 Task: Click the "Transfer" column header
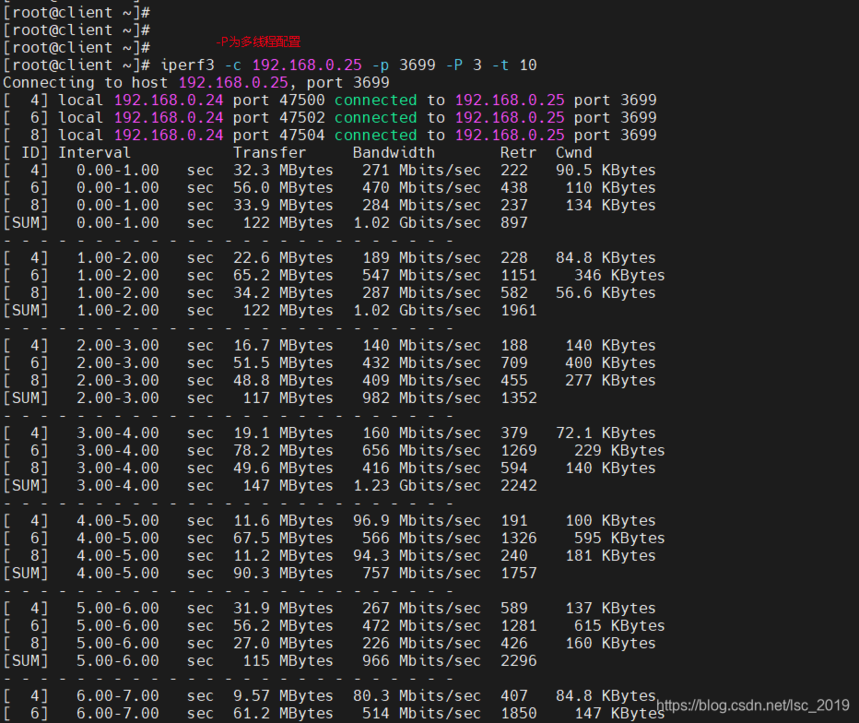pyautogui.click(x=270, y=153)
